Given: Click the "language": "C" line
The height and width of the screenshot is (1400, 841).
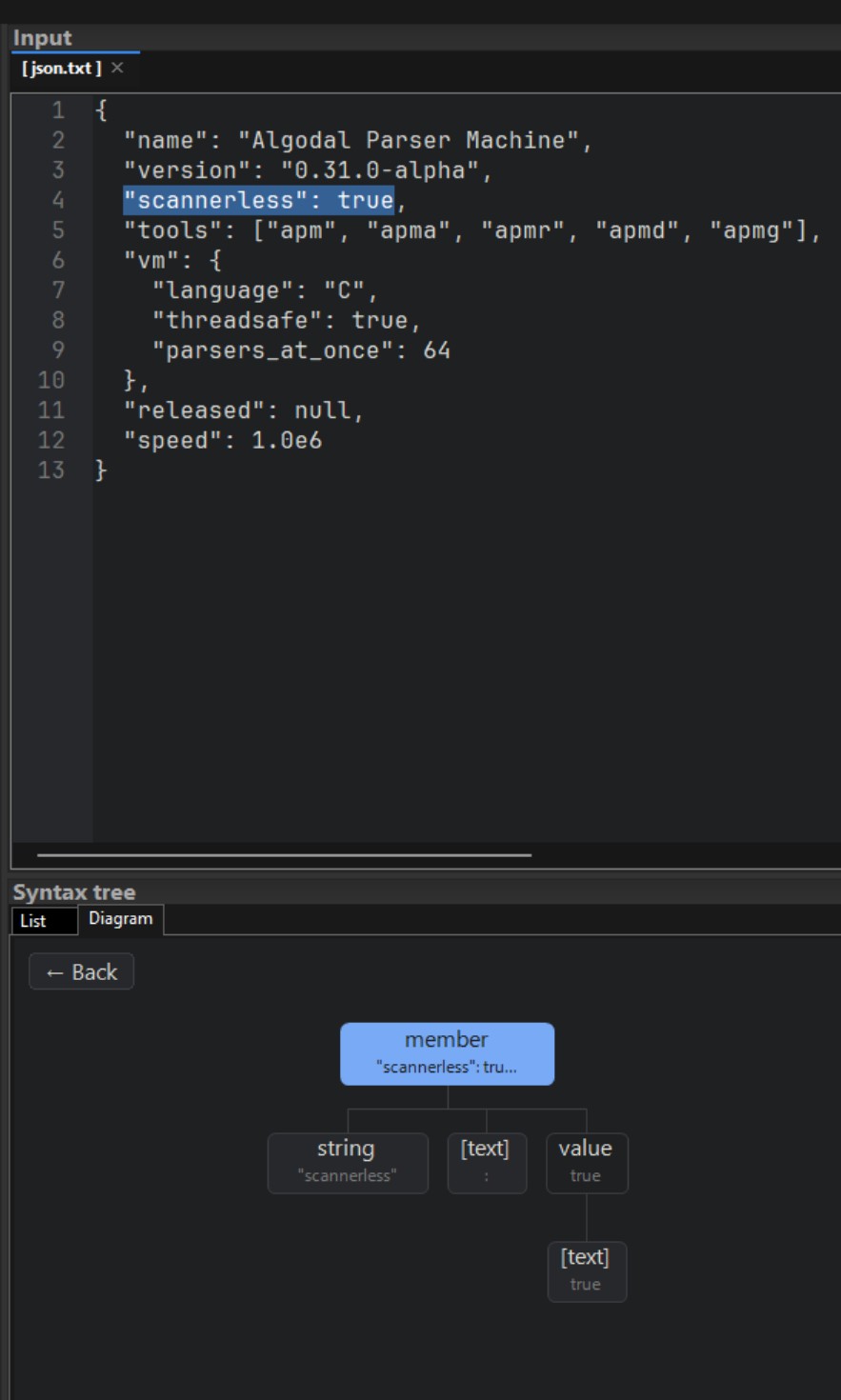Looking at the screenshot, I should point(265,290).
